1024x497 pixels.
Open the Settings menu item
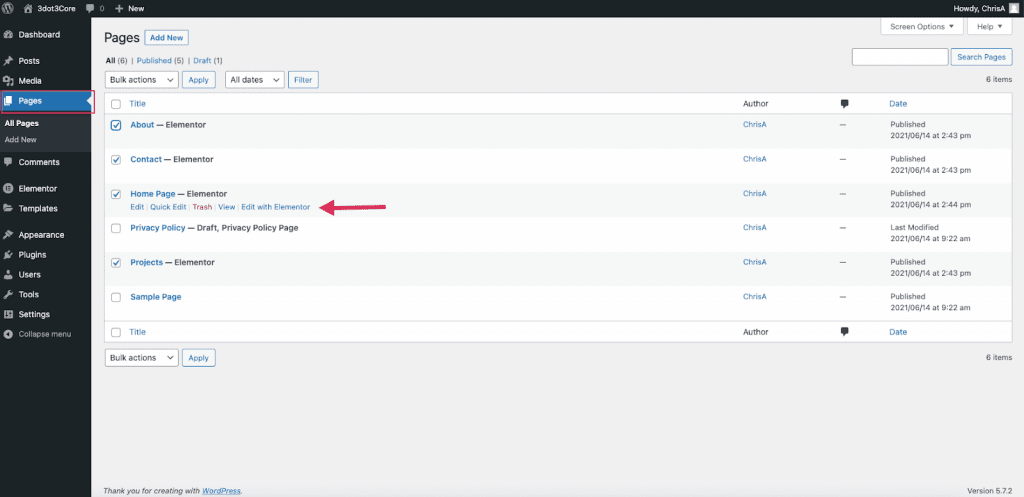34,314
